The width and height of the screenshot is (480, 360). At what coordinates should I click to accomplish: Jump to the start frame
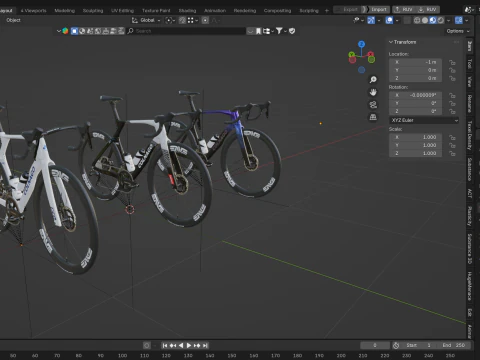(x=165, y=345)
